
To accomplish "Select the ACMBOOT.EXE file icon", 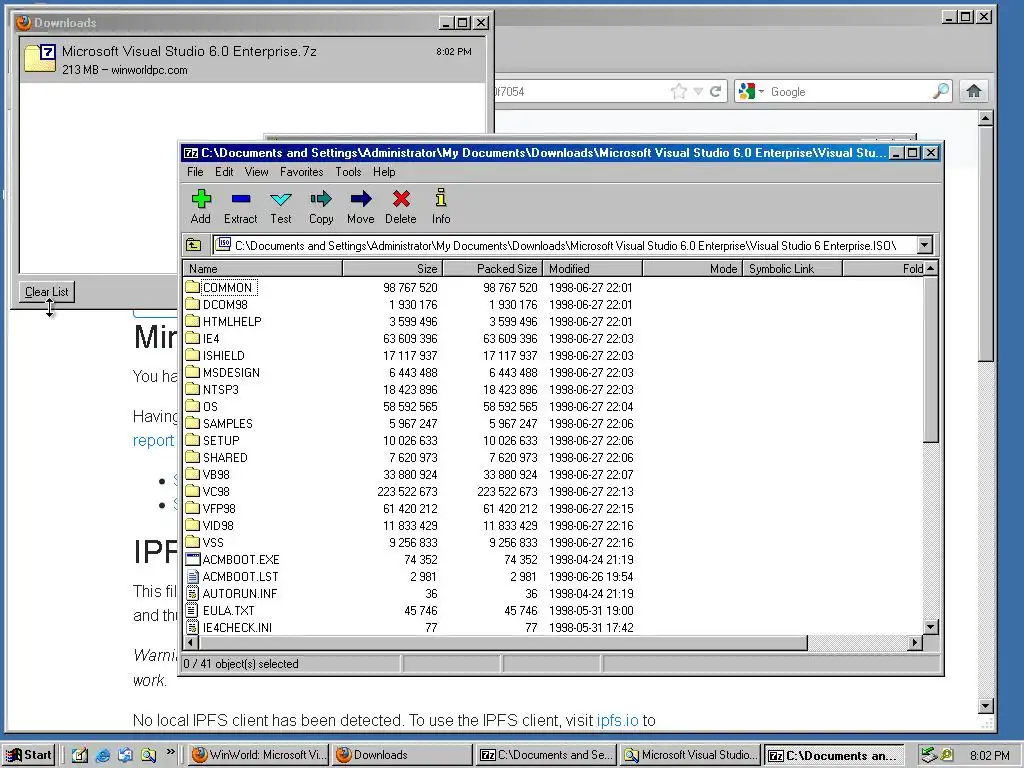I will coord(192,559).
